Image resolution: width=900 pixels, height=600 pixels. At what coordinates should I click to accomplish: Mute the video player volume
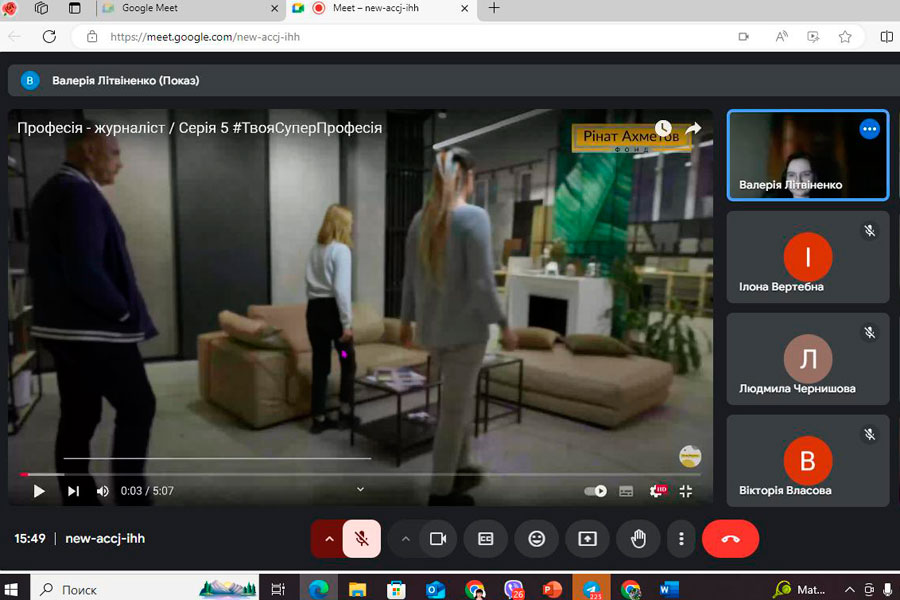click(x=103, y=491)
